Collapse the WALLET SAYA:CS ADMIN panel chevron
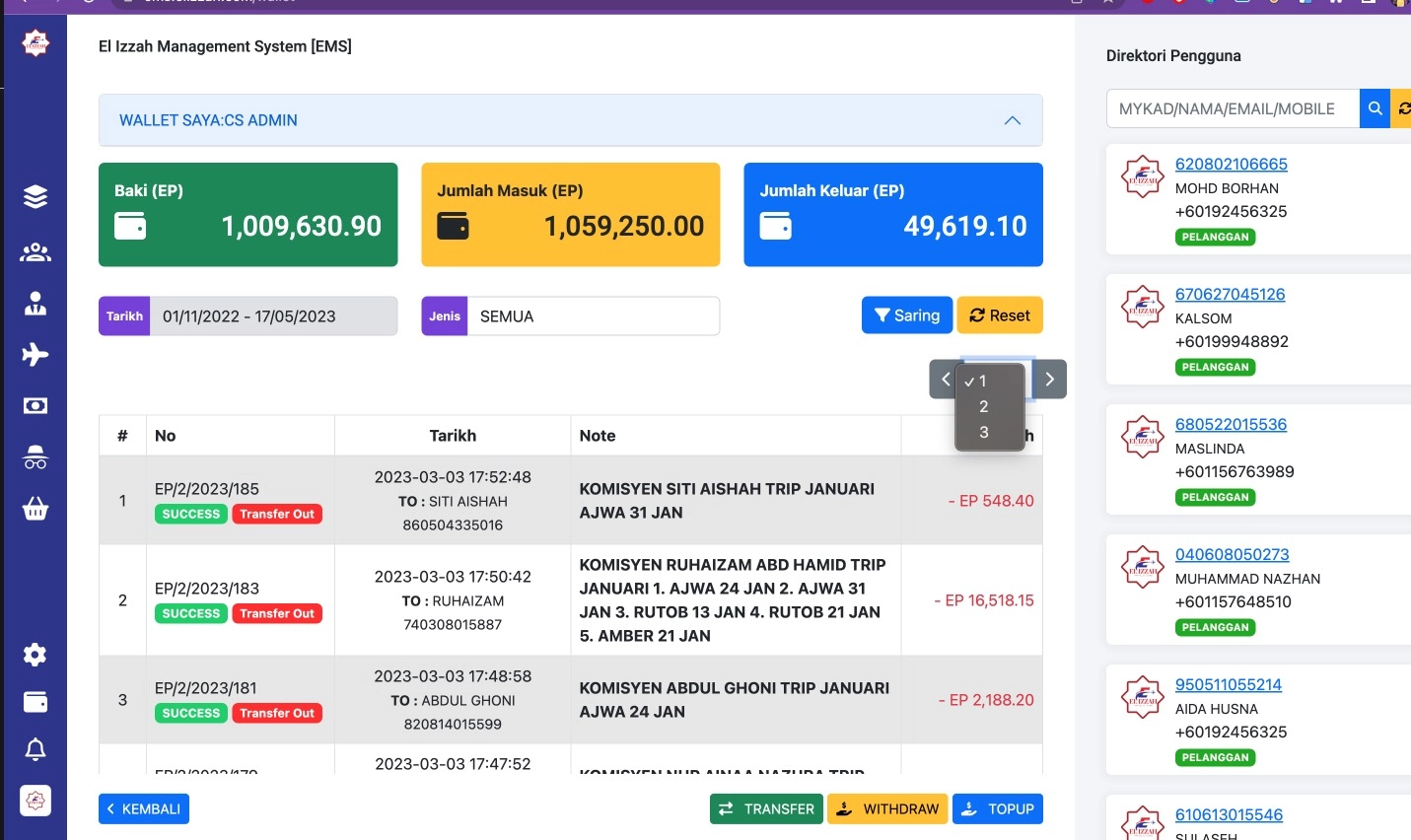1411x840 pixels. [x=1012, y=120]
